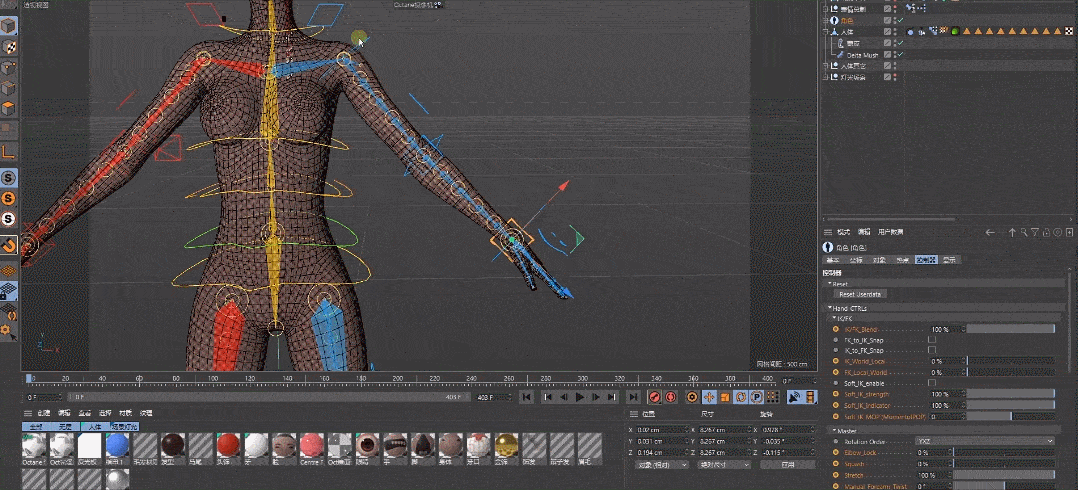Image resolution: width=1078 pixels, height=490 pixels.
Task: Open the 用户数据 menu in attribute manager
Action: pos(890,232)
